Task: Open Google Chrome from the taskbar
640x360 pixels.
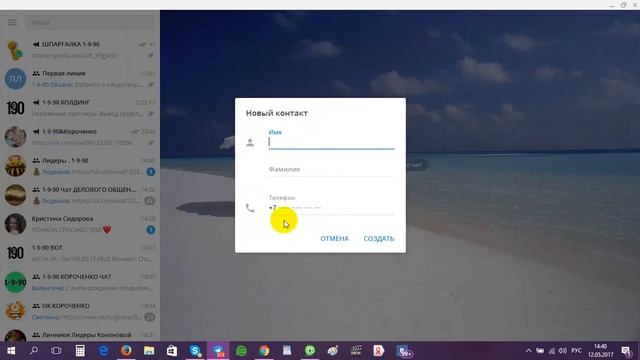Action: [264, 351]
